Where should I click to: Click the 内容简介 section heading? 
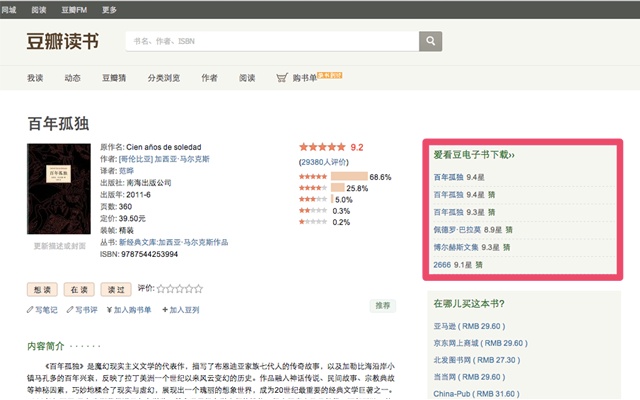pos(46,346)
